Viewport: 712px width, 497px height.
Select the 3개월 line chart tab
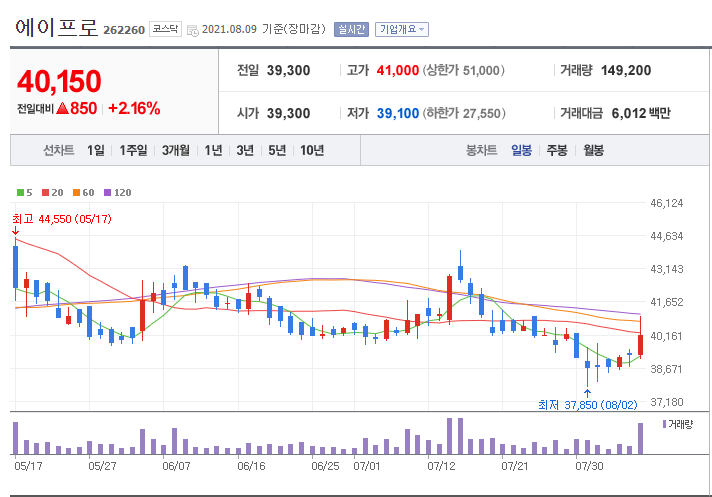[x=175, y=150]
